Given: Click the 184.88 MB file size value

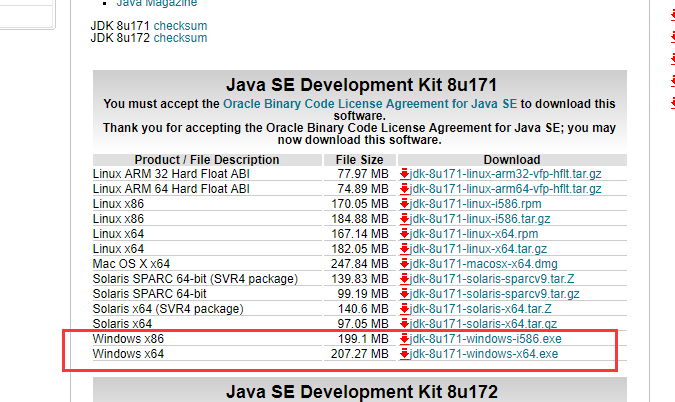Looking at the screenshot, I should (x=359, y=219).
